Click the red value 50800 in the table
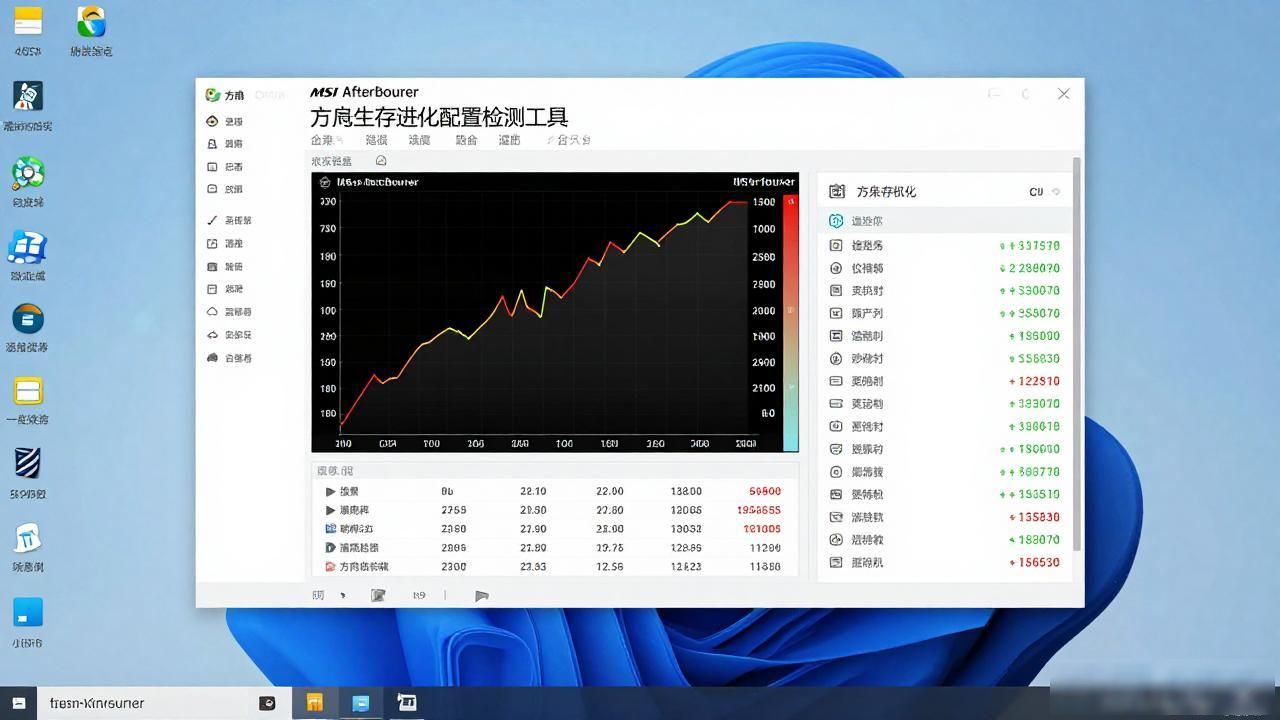 [x=765, y=491]
